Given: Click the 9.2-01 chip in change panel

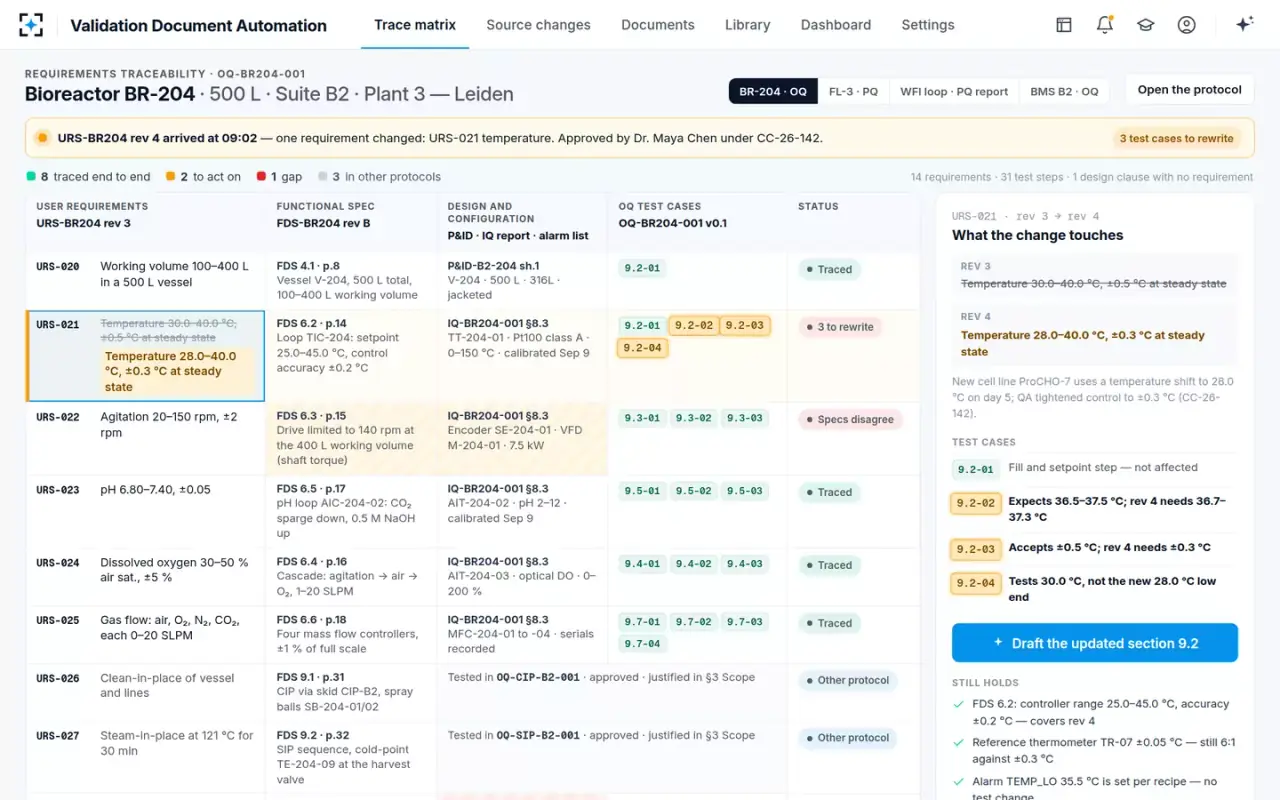Looking at the screenshot, I should coord(975,469).
